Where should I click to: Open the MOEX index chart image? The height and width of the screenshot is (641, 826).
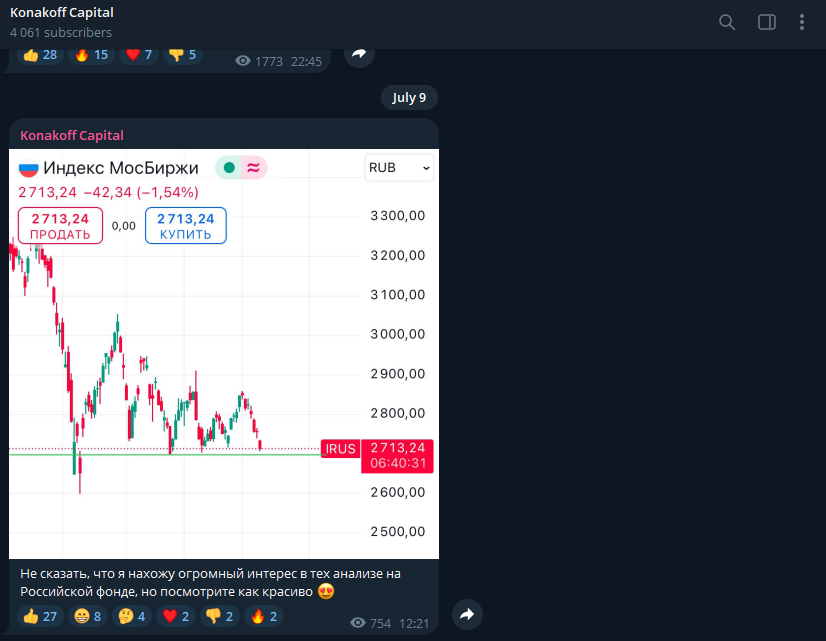pos(224,354)
